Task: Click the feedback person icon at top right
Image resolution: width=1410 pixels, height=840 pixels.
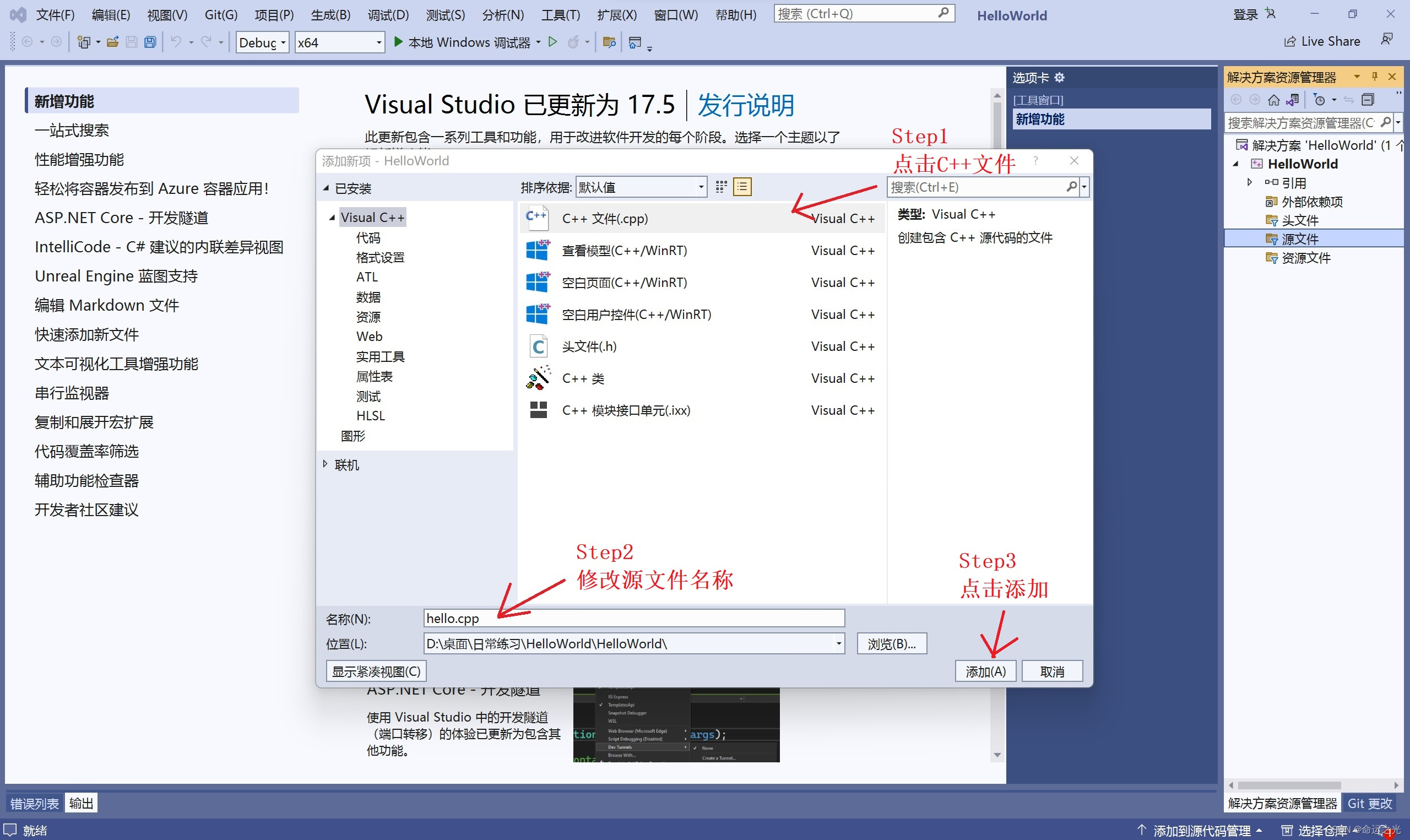Action: [1387, 39]
